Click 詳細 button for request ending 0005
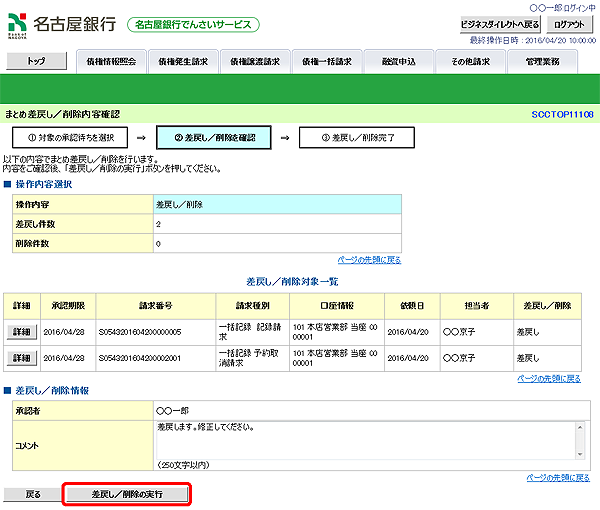Screen dimensions: 600x510 (22, 332)
